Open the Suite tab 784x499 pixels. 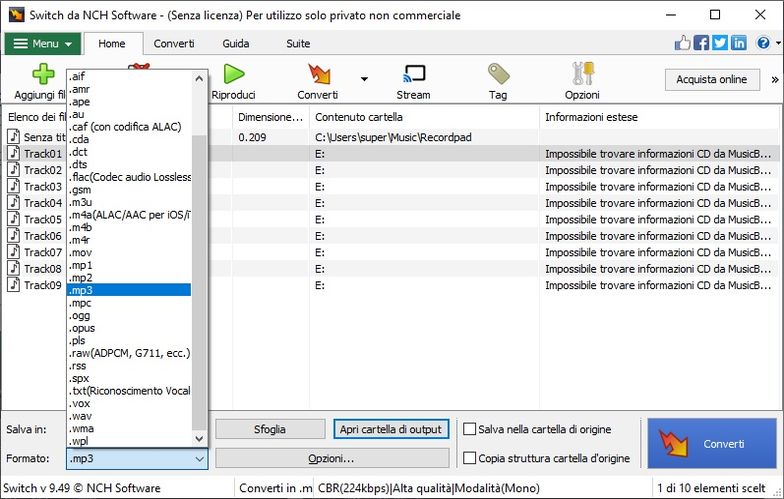pos(298,44)
